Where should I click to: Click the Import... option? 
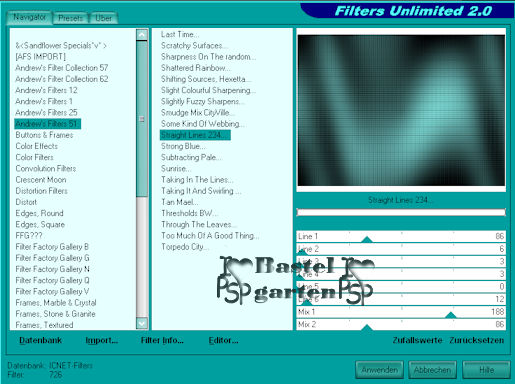[102, 340]
